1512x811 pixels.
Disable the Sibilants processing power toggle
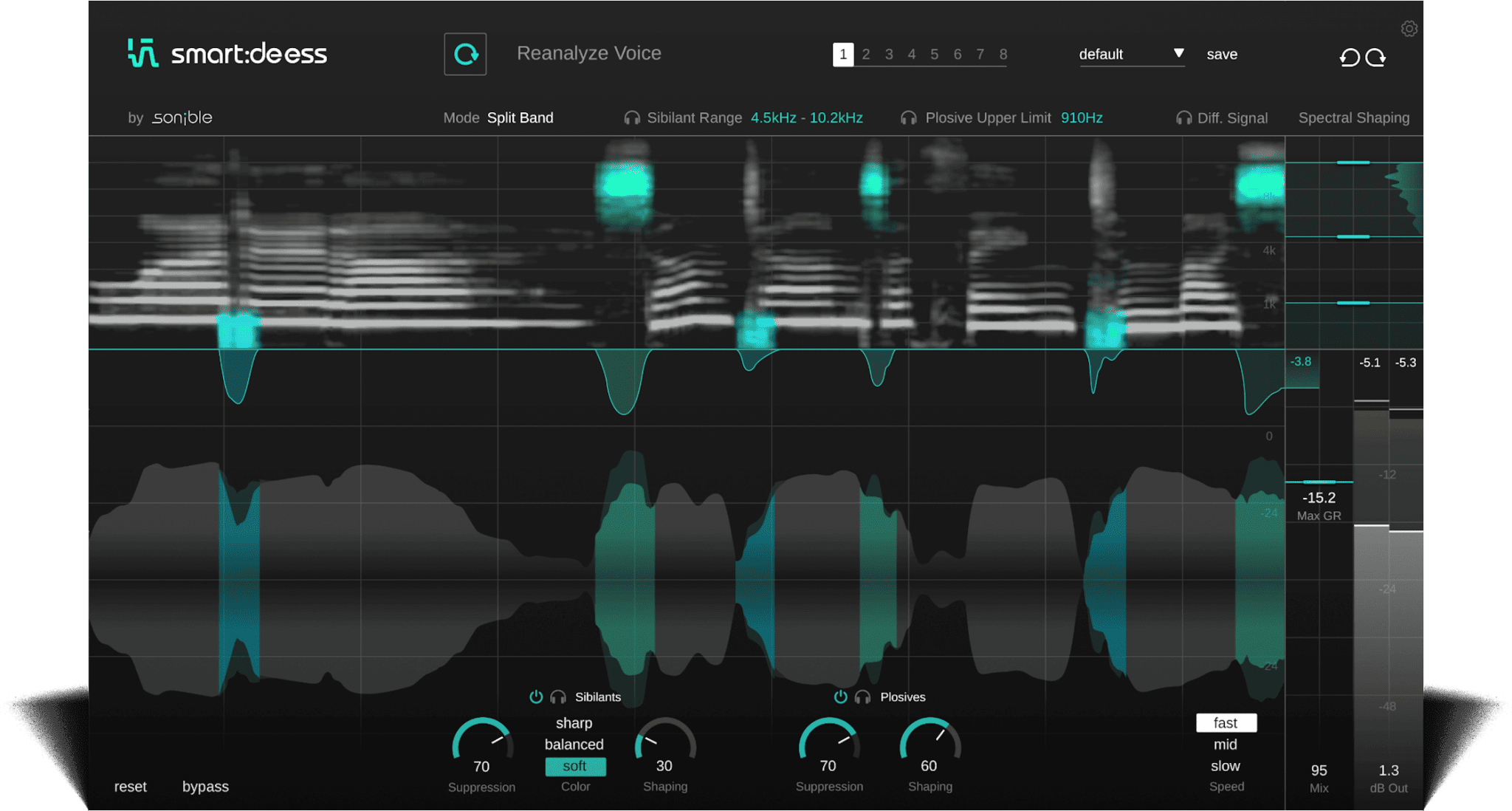point(535,696)
